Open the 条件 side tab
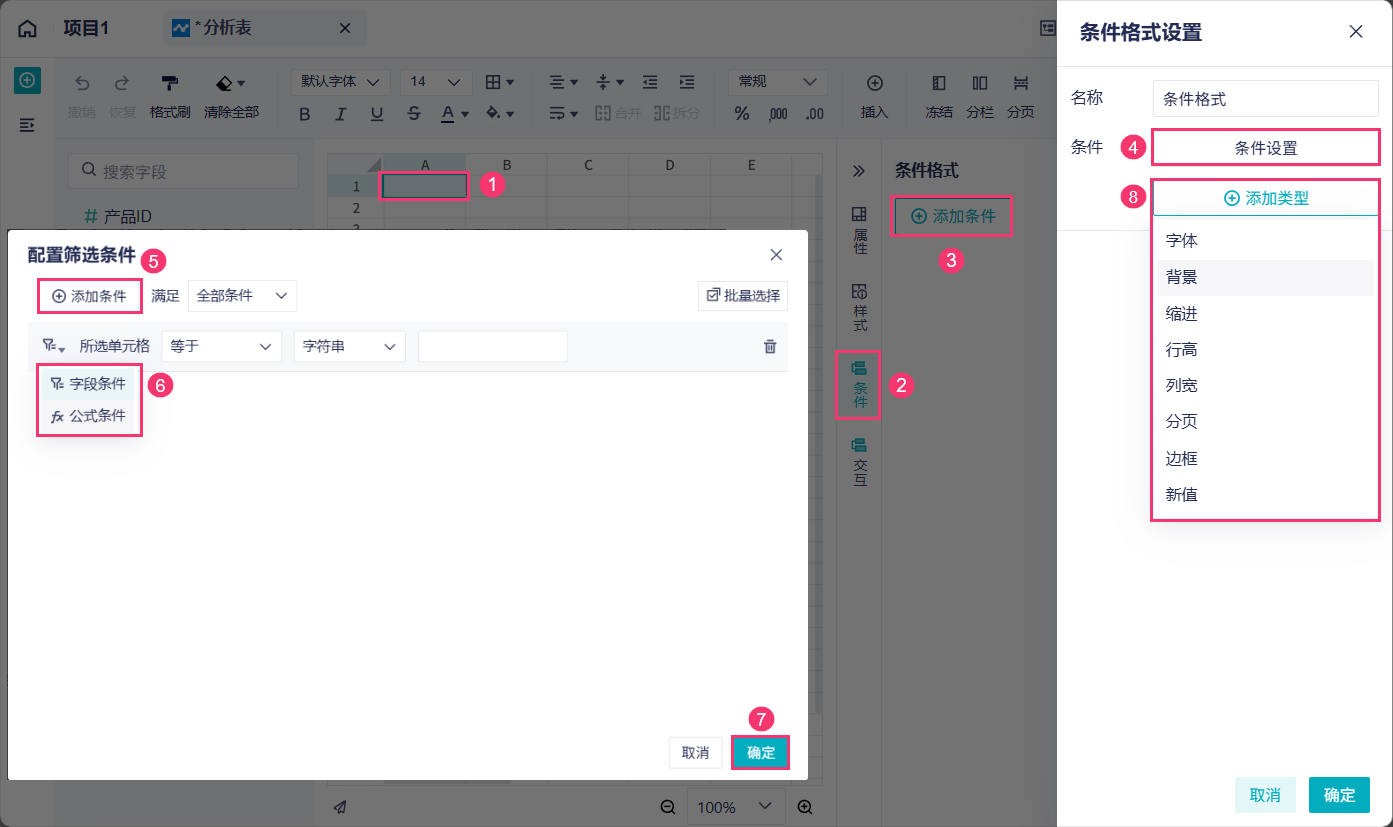 [859, 385]
